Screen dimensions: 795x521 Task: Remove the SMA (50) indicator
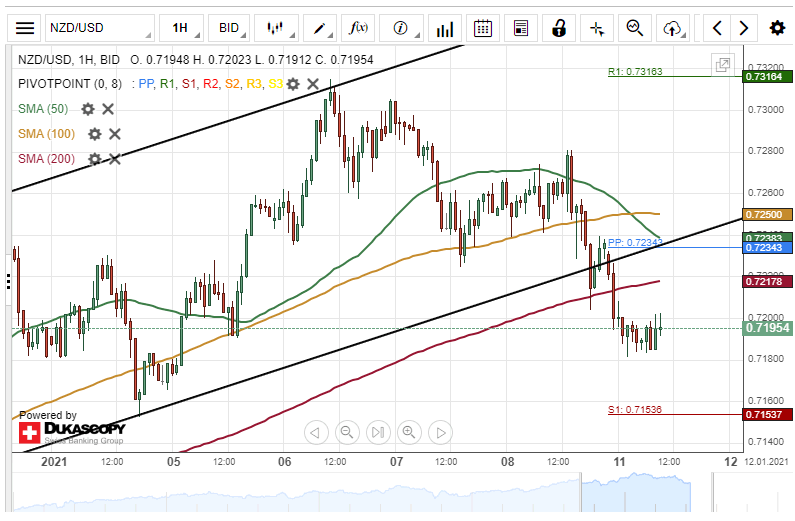pyautogui.click(x=108, y=109)
